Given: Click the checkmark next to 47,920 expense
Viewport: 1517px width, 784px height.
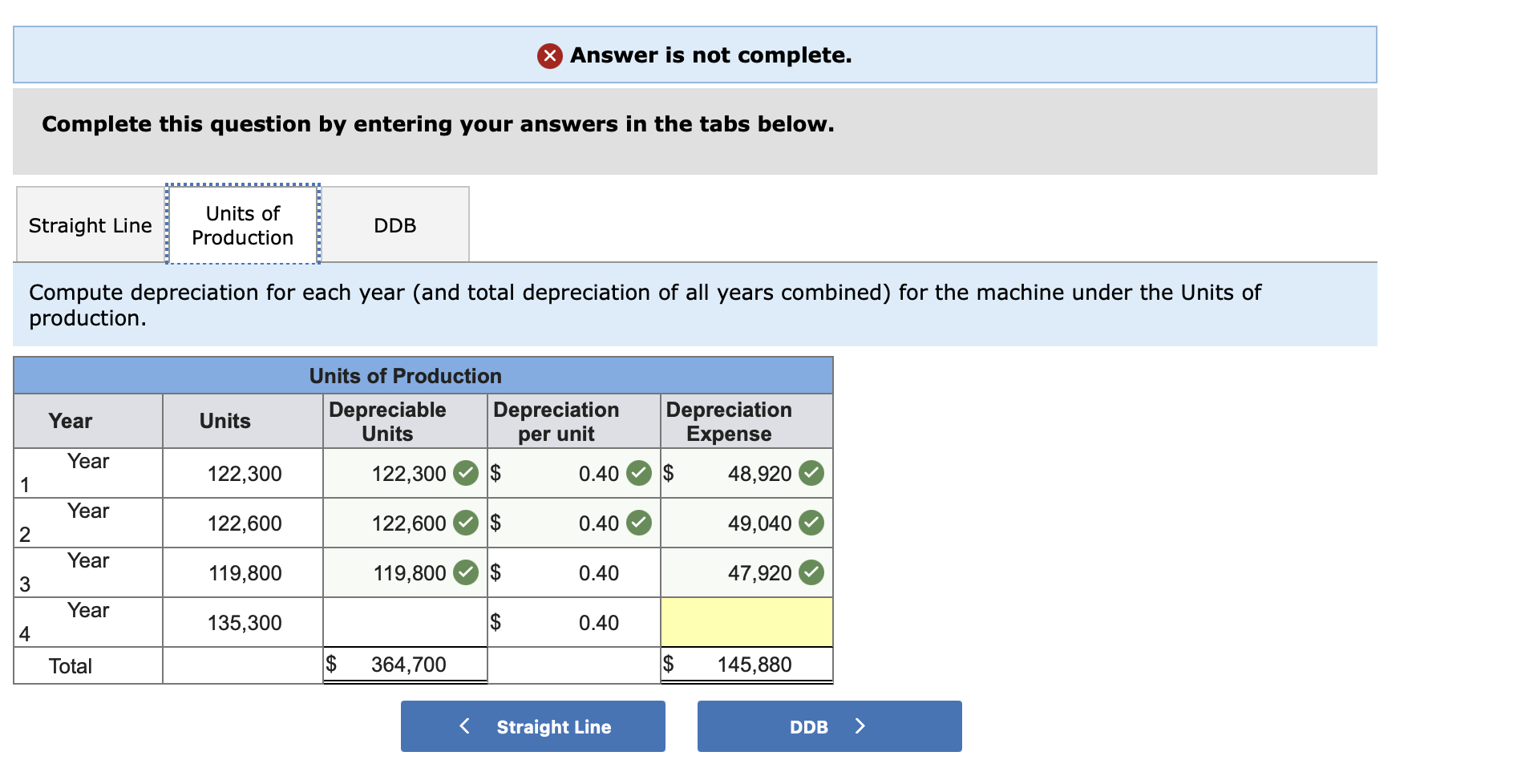Looking at the screenshot, I should (811, 572).
